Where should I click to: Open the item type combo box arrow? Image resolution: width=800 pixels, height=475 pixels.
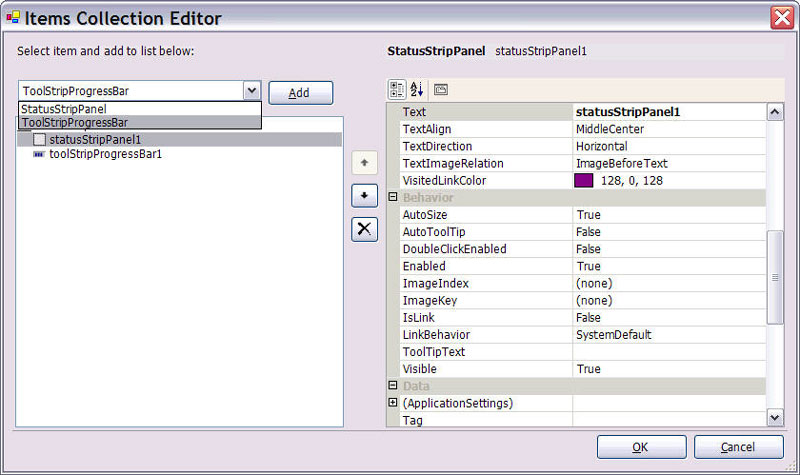[252, 91]
